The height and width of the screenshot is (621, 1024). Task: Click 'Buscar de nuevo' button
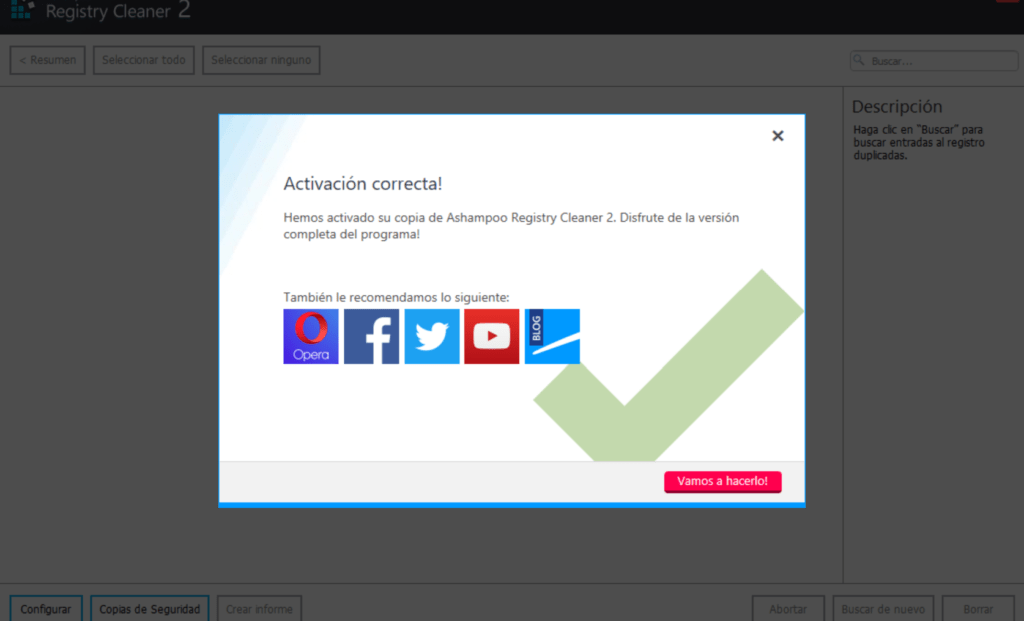(883, 609)
